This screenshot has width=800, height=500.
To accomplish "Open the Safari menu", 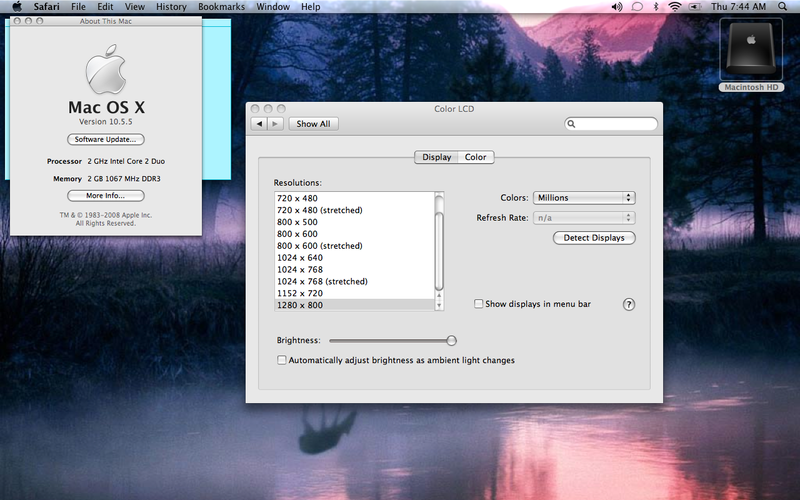I will pyautogui.click(x=46, y=7).
